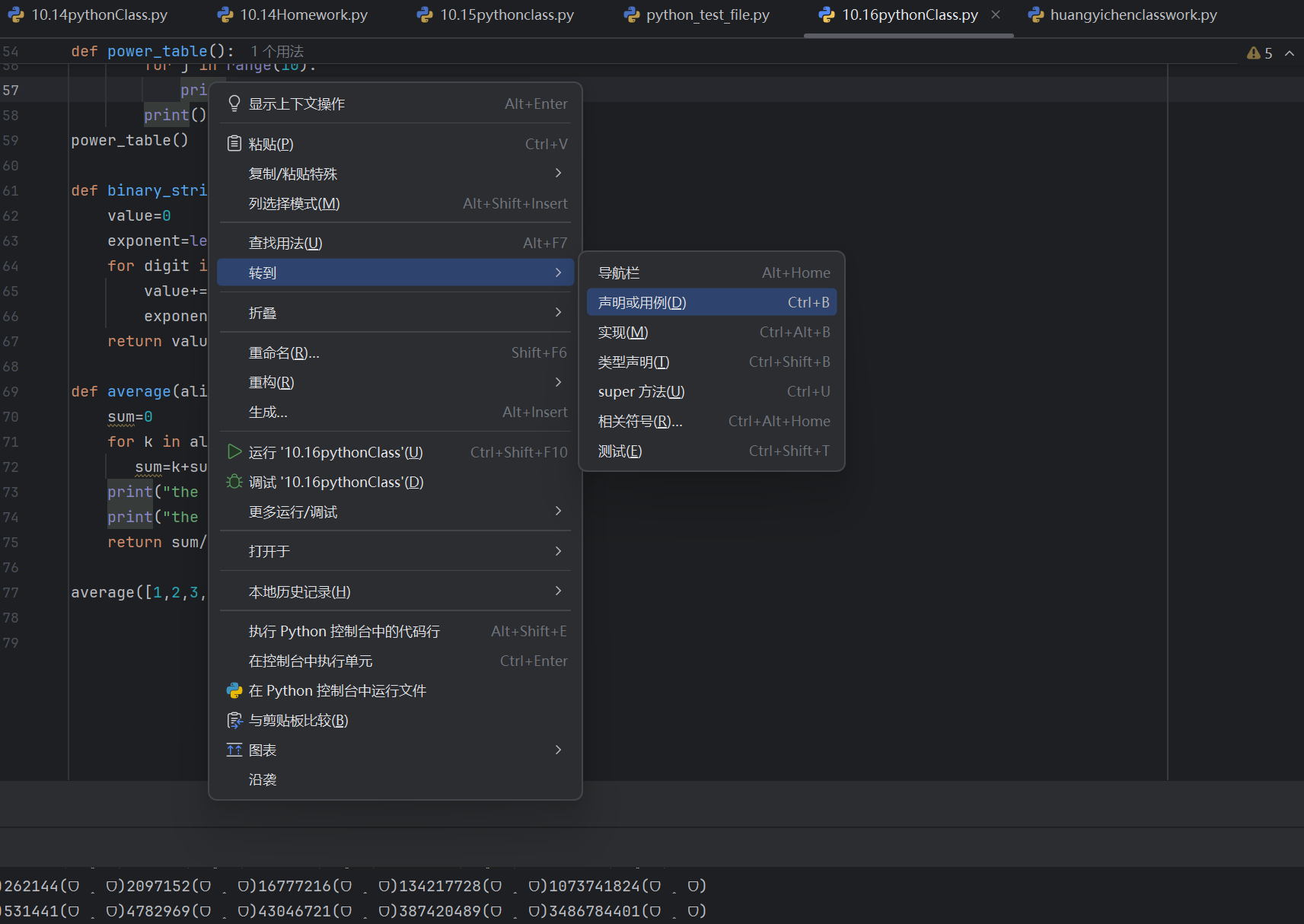This screenshot has height=924, width=1304.
Task: Switch to 10.14Homework.py tab
Action: [304, 14]
